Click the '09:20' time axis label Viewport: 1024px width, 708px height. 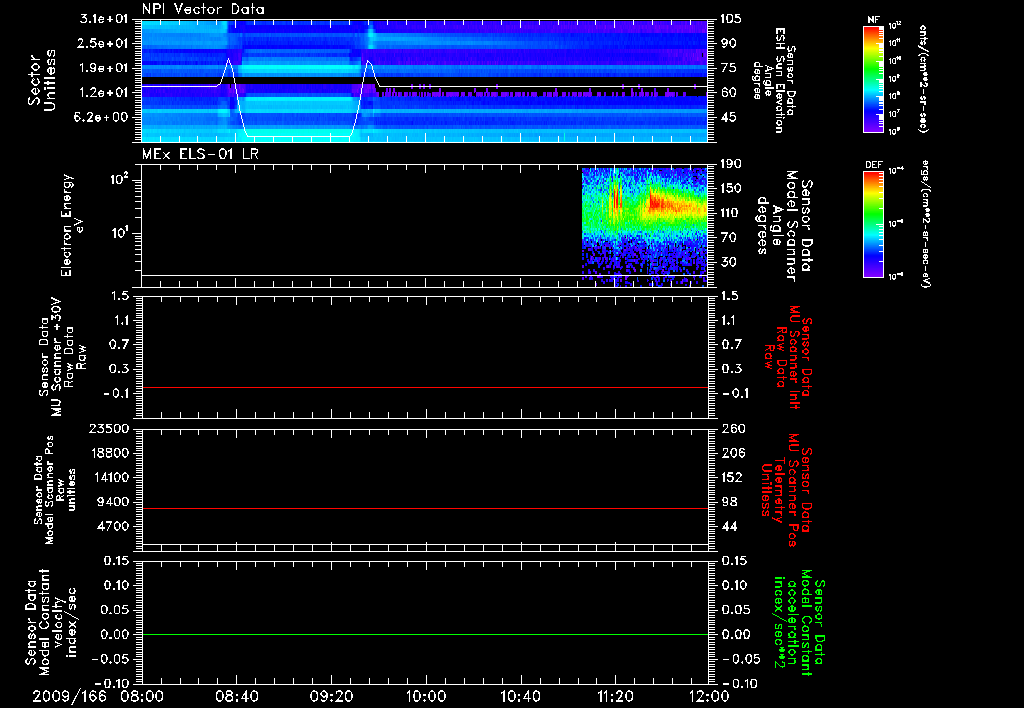coord(331,696)
